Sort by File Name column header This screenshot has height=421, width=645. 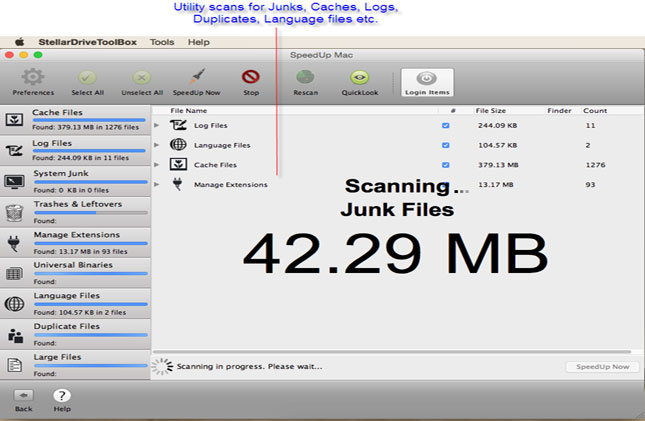pos(188,110)
